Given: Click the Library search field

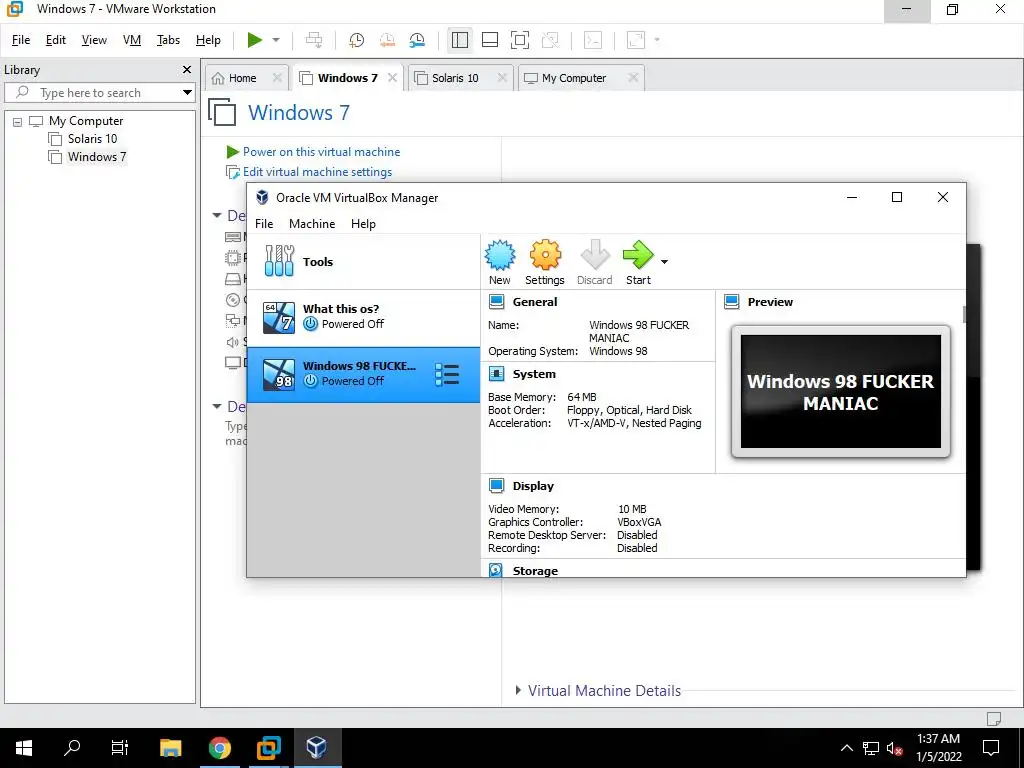Looking at the screenshot, I should point(99,93).
